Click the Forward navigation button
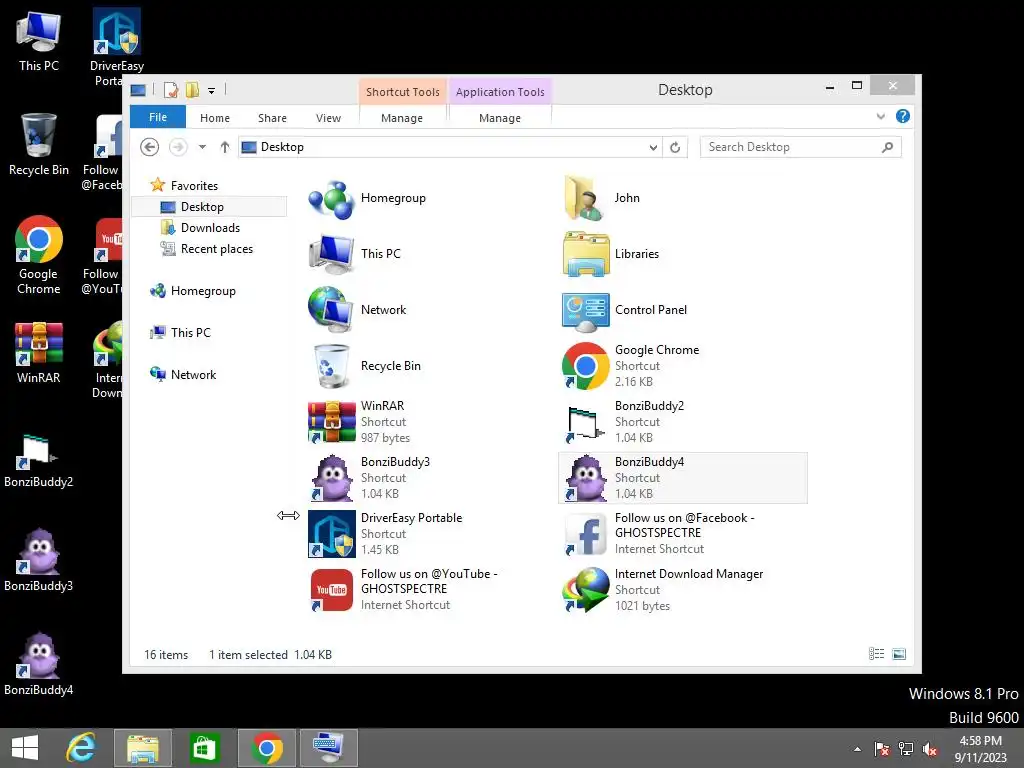1024x768 pixels. [178, 147]
